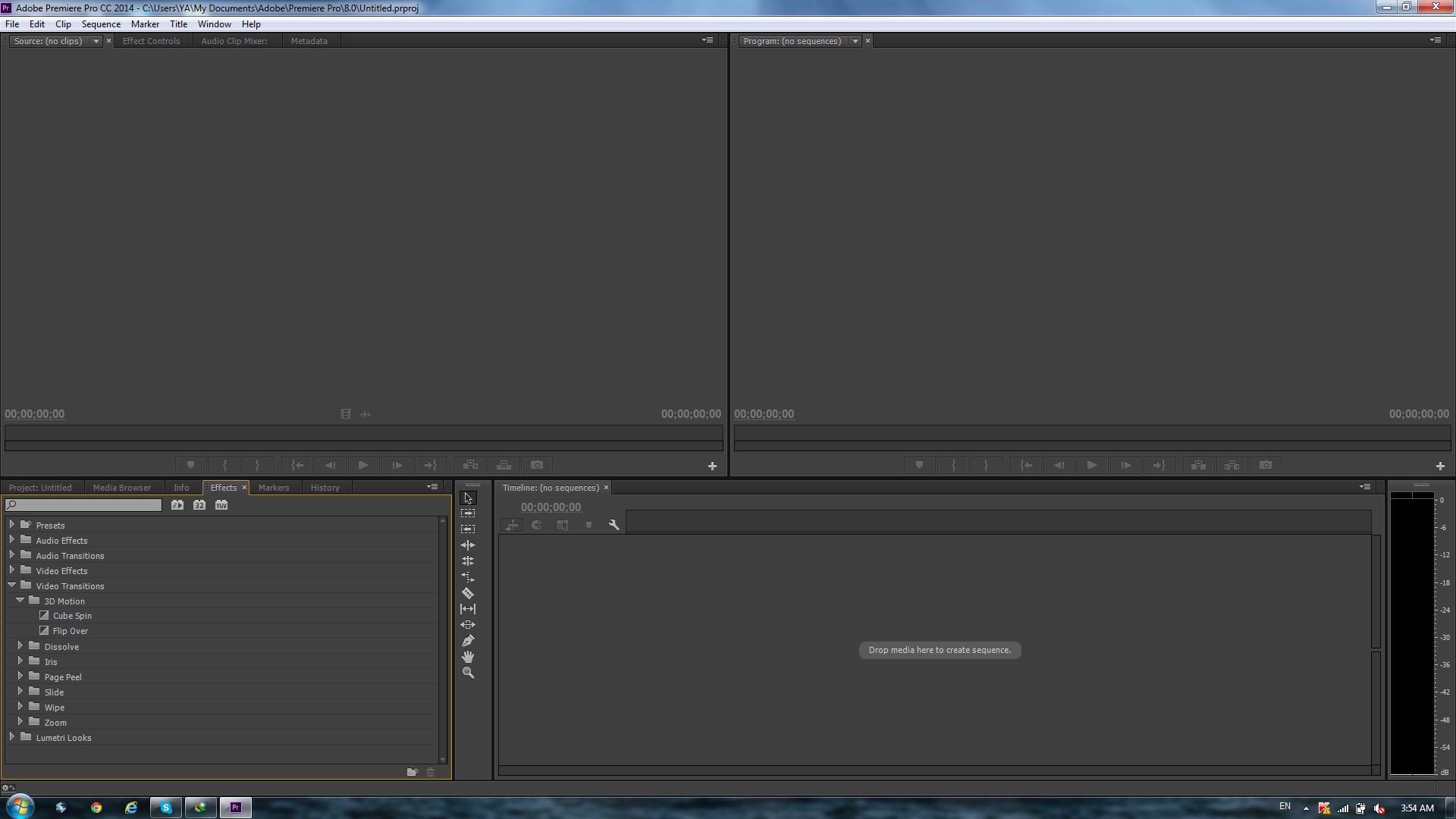Play the Program monitor
The height and width of the screenshot is (819, 1456).
coord(1091,465)
